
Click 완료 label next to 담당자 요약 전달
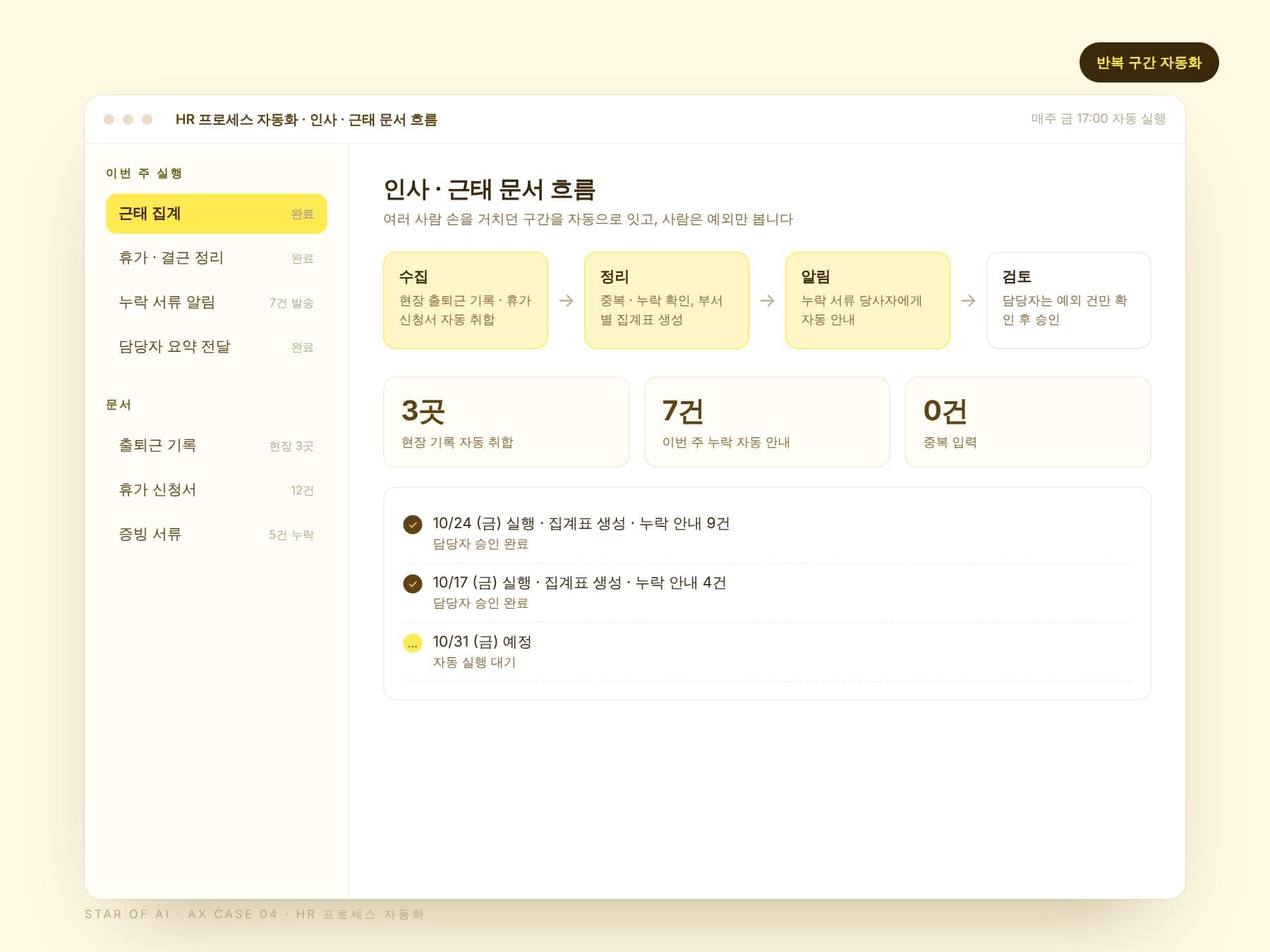302,348
